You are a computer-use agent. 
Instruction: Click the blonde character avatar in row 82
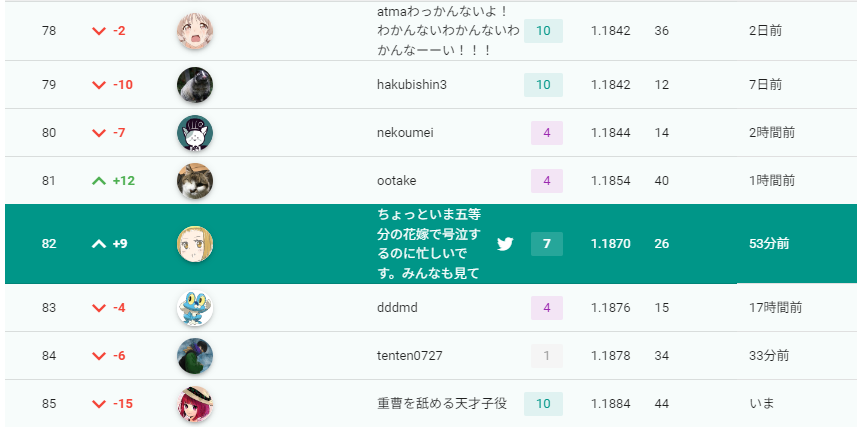[x=195, y=244]
